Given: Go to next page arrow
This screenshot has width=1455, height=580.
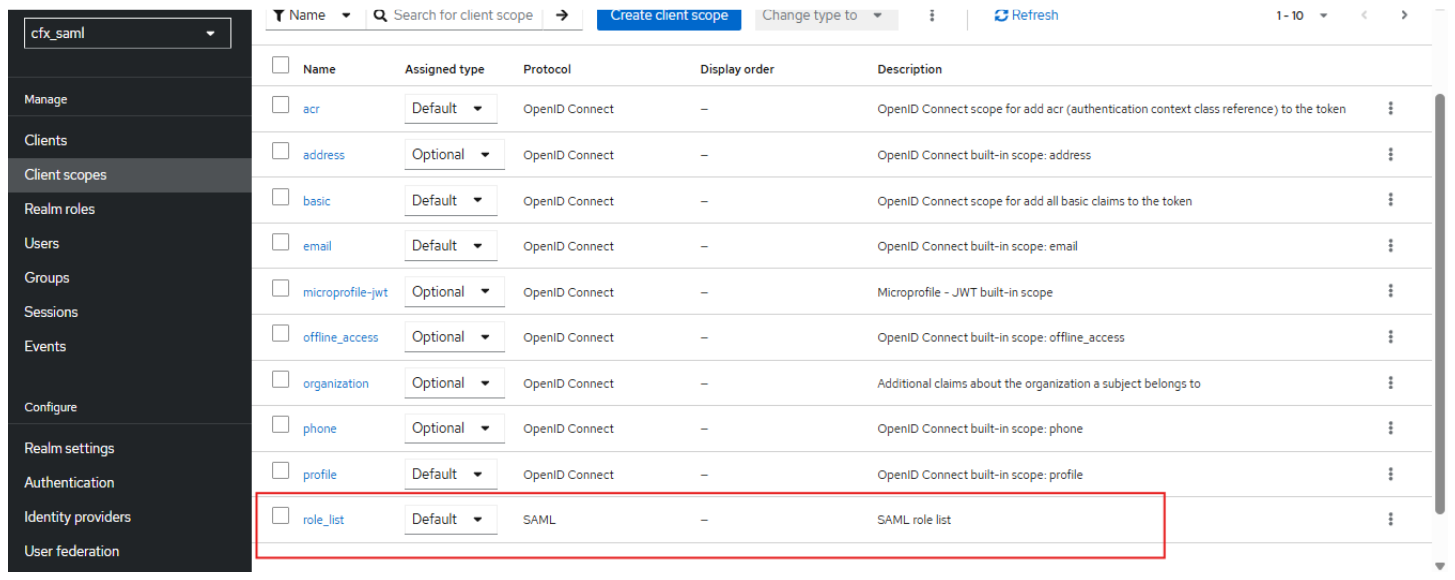Looking at the screenshot, I should coord(1404,15).
